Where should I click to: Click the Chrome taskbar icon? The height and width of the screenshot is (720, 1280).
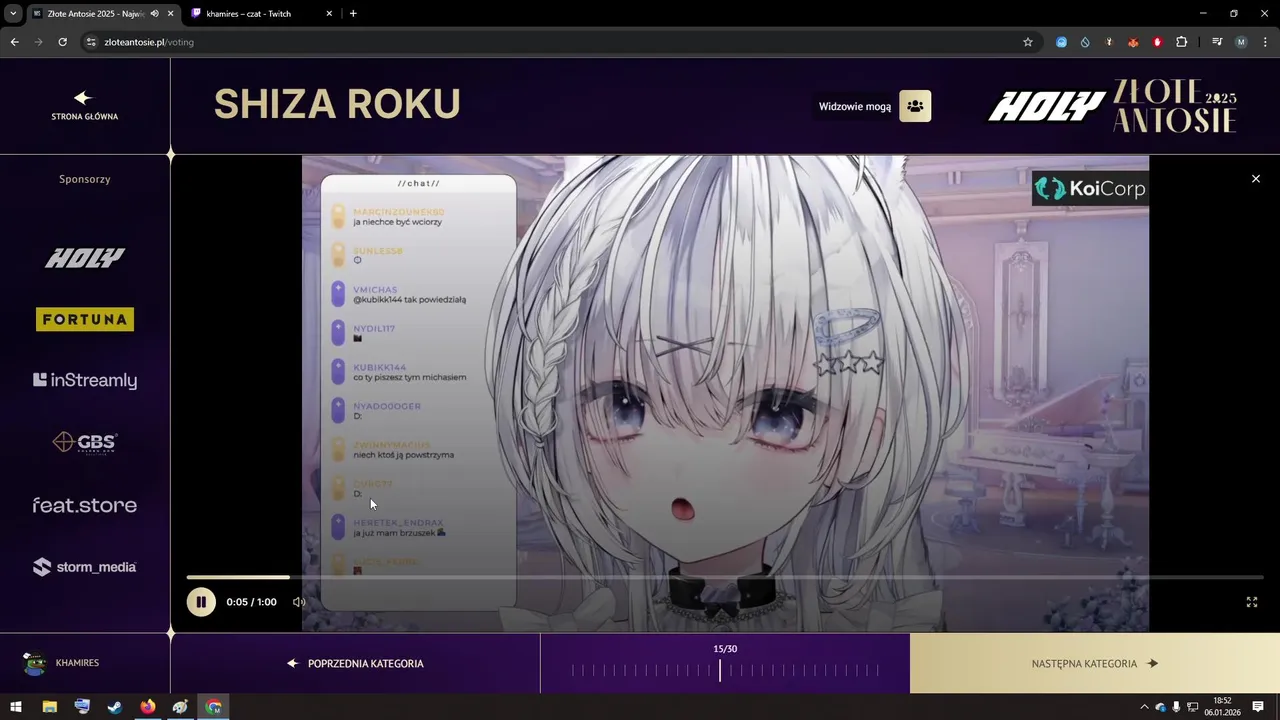coord(213,707)
